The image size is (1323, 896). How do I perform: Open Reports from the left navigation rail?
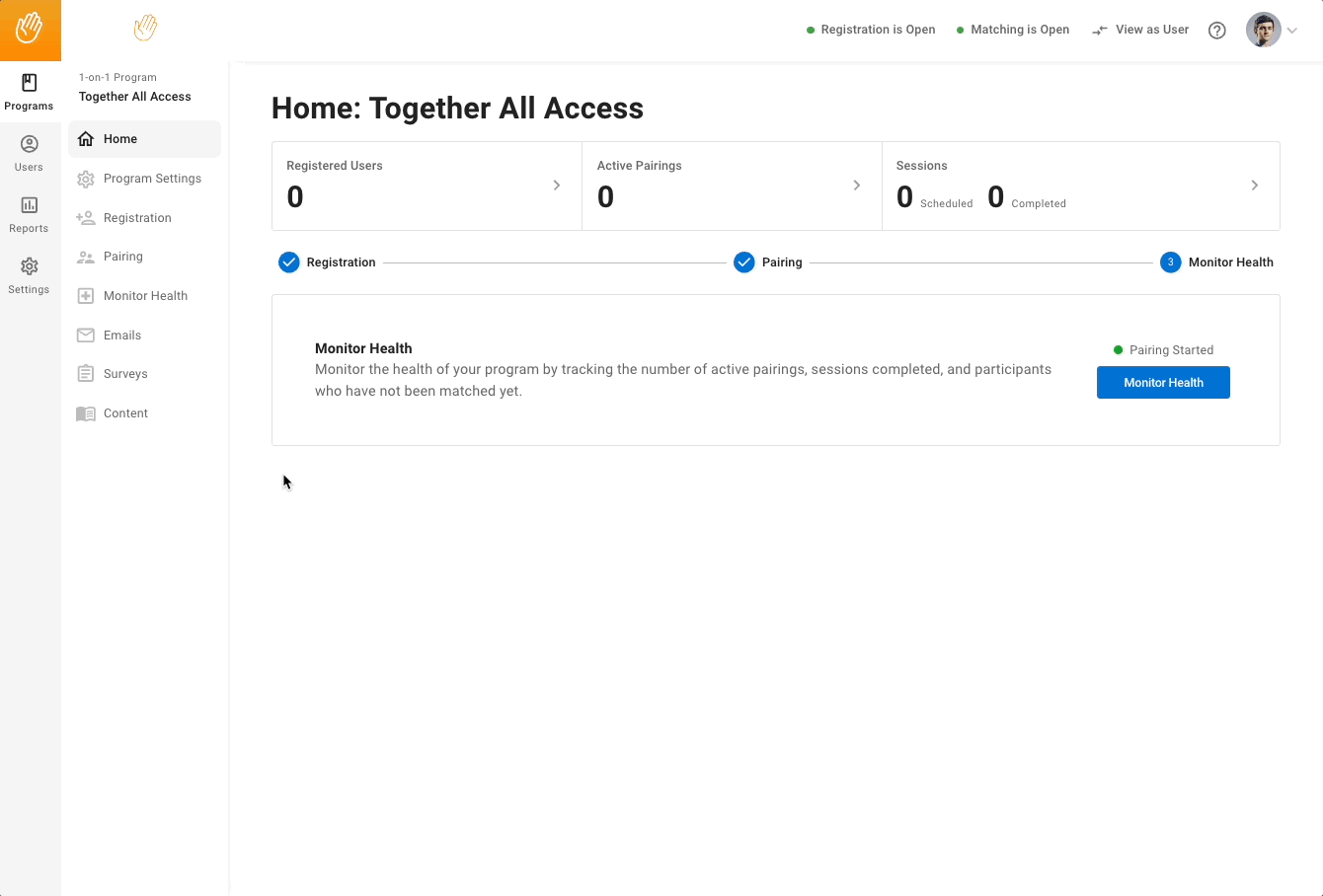(29, 213)
